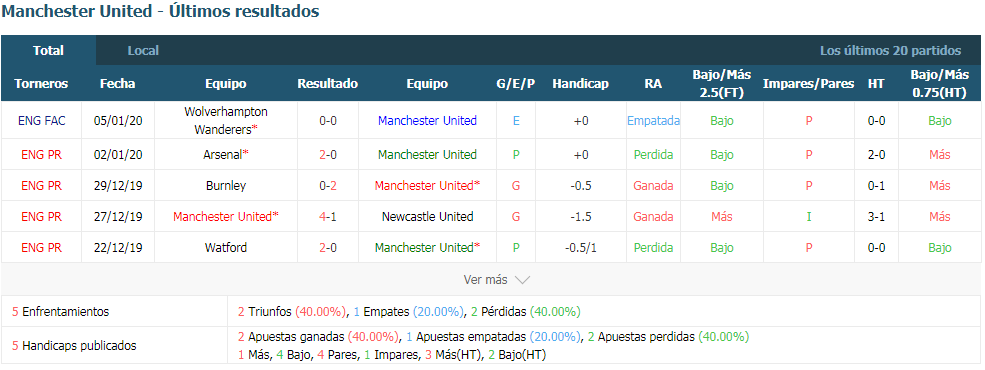Open Newcastle United team link

[427, 217]
